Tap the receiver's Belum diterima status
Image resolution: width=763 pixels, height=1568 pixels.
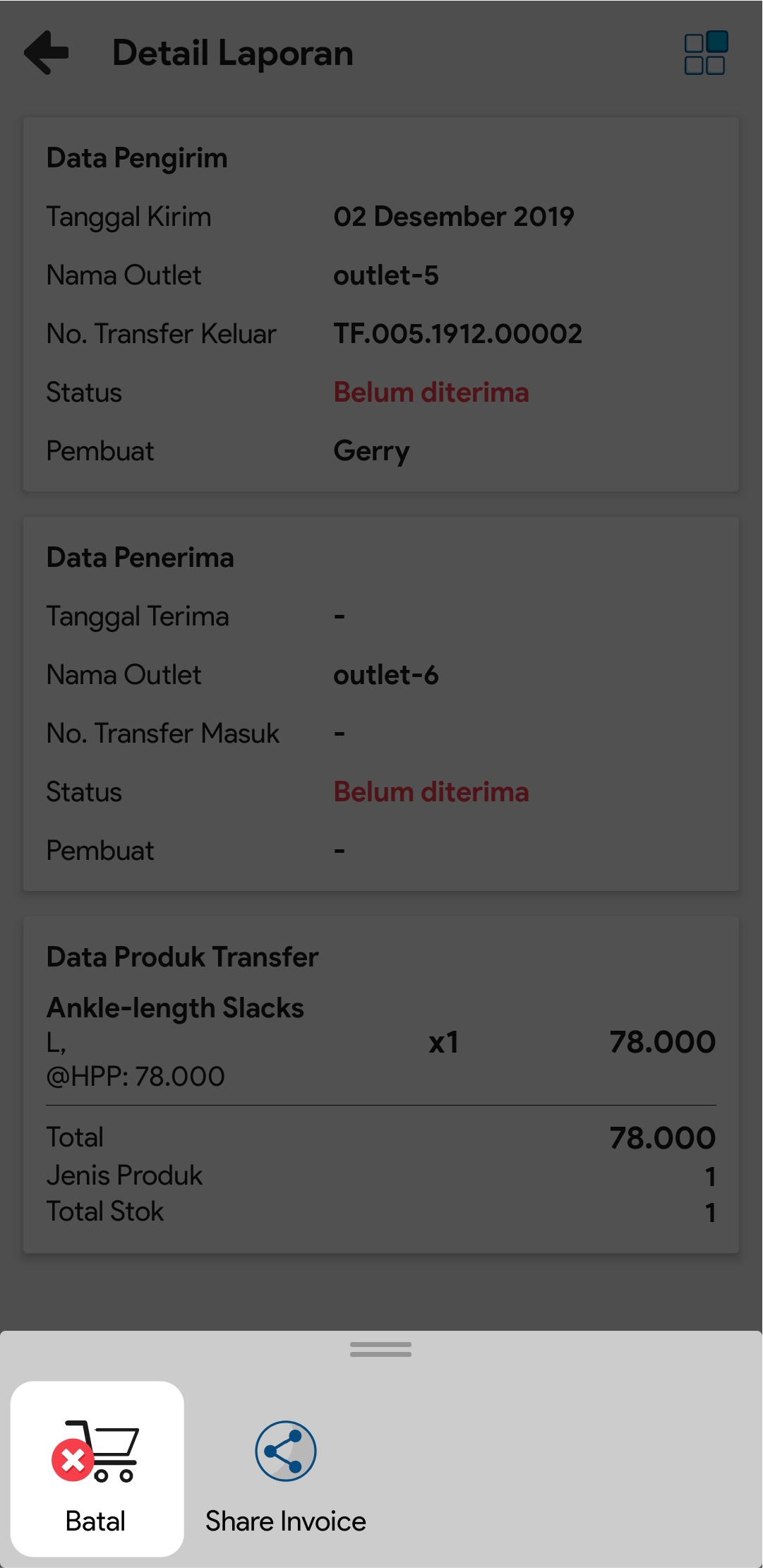point(431,792)
